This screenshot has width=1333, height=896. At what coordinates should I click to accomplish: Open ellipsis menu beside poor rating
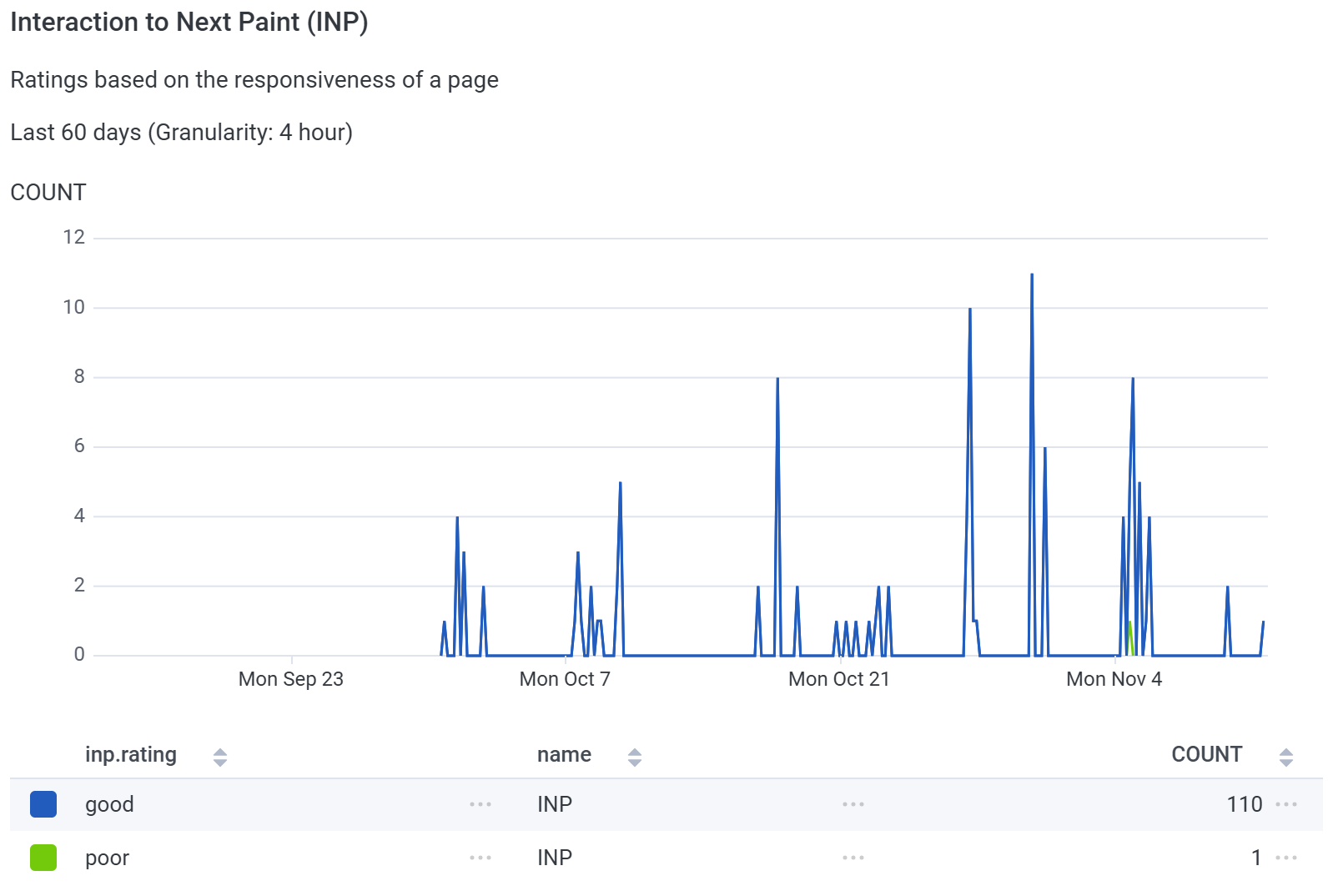(480, 858)
